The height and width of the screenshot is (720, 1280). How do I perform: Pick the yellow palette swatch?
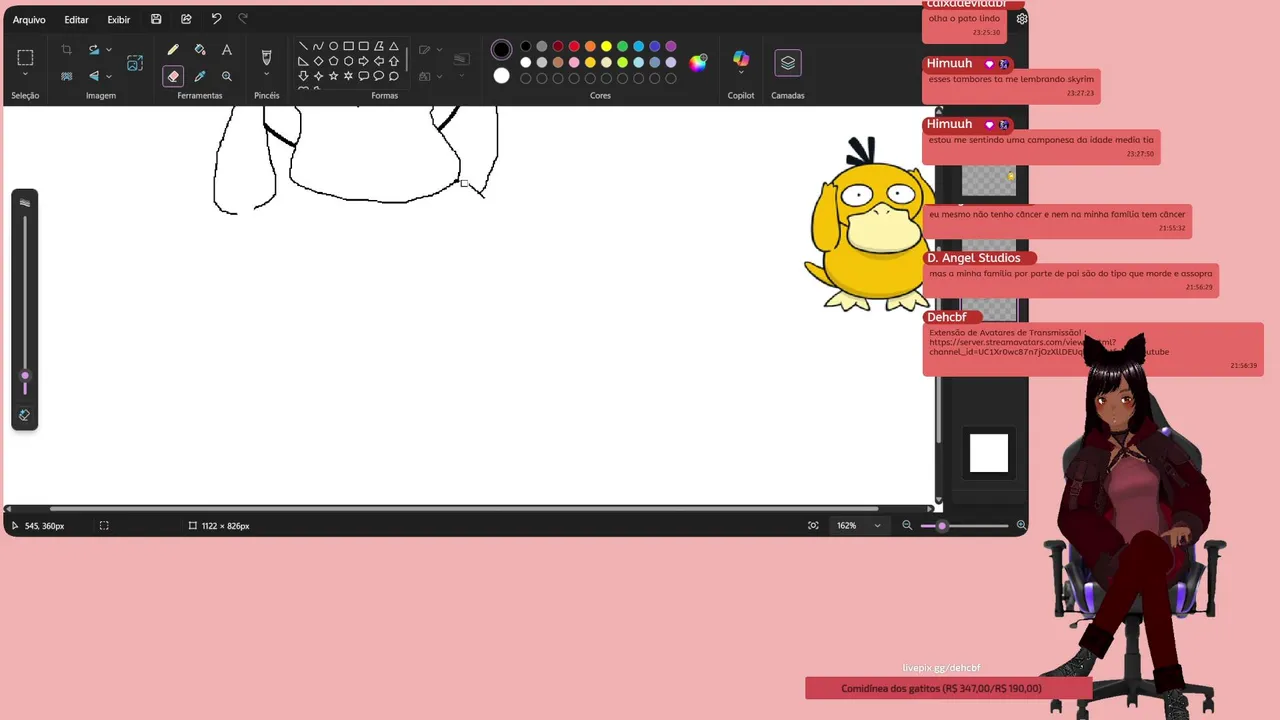click(x=606, y=46)
